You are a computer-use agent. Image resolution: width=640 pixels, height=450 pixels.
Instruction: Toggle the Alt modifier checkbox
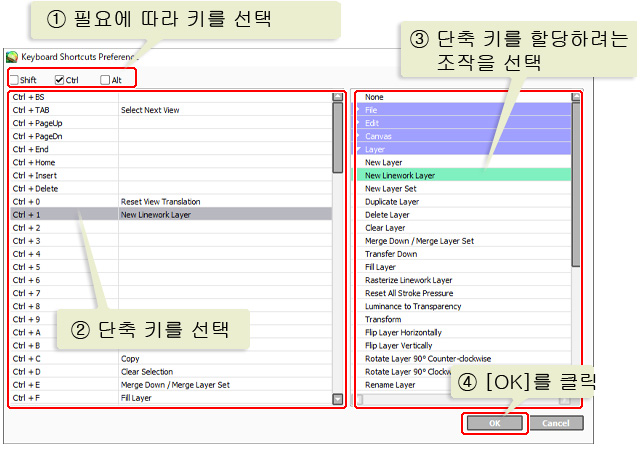(x=105, y=79)
